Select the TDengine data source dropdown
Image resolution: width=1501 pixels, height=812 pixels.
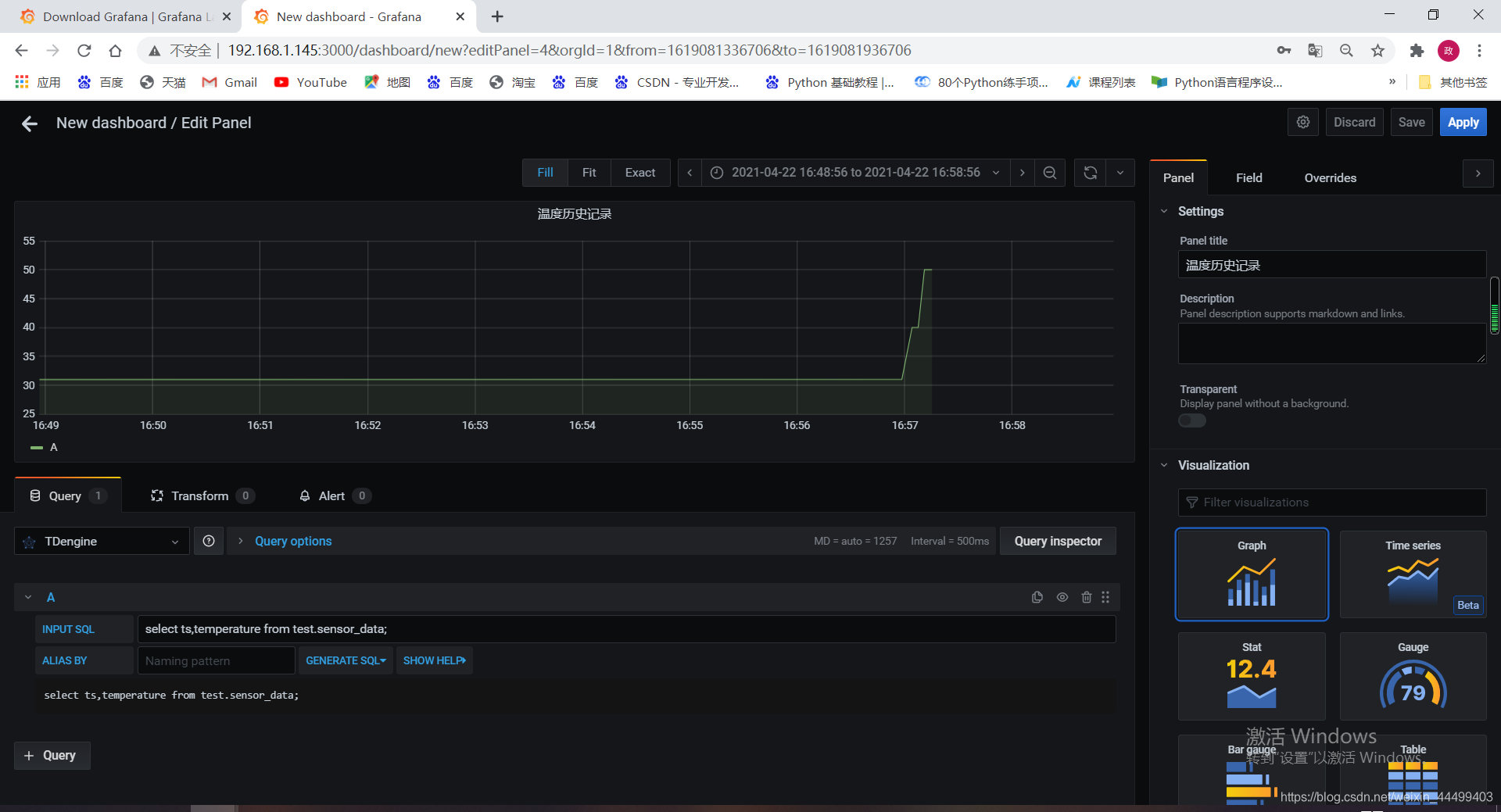click(102, 541)
